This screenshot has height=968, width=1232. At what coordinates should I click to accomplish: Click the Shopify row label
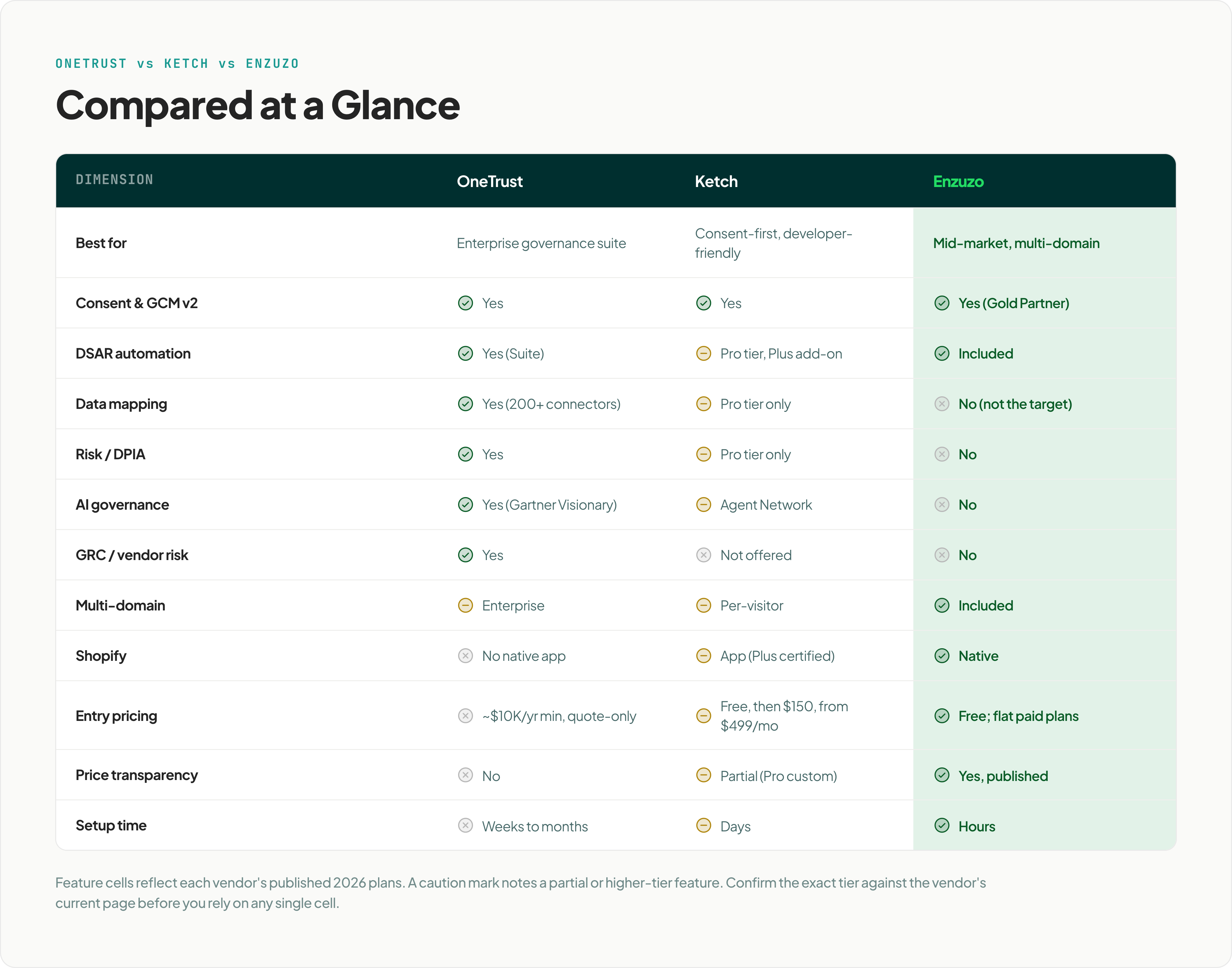[101, 656]
